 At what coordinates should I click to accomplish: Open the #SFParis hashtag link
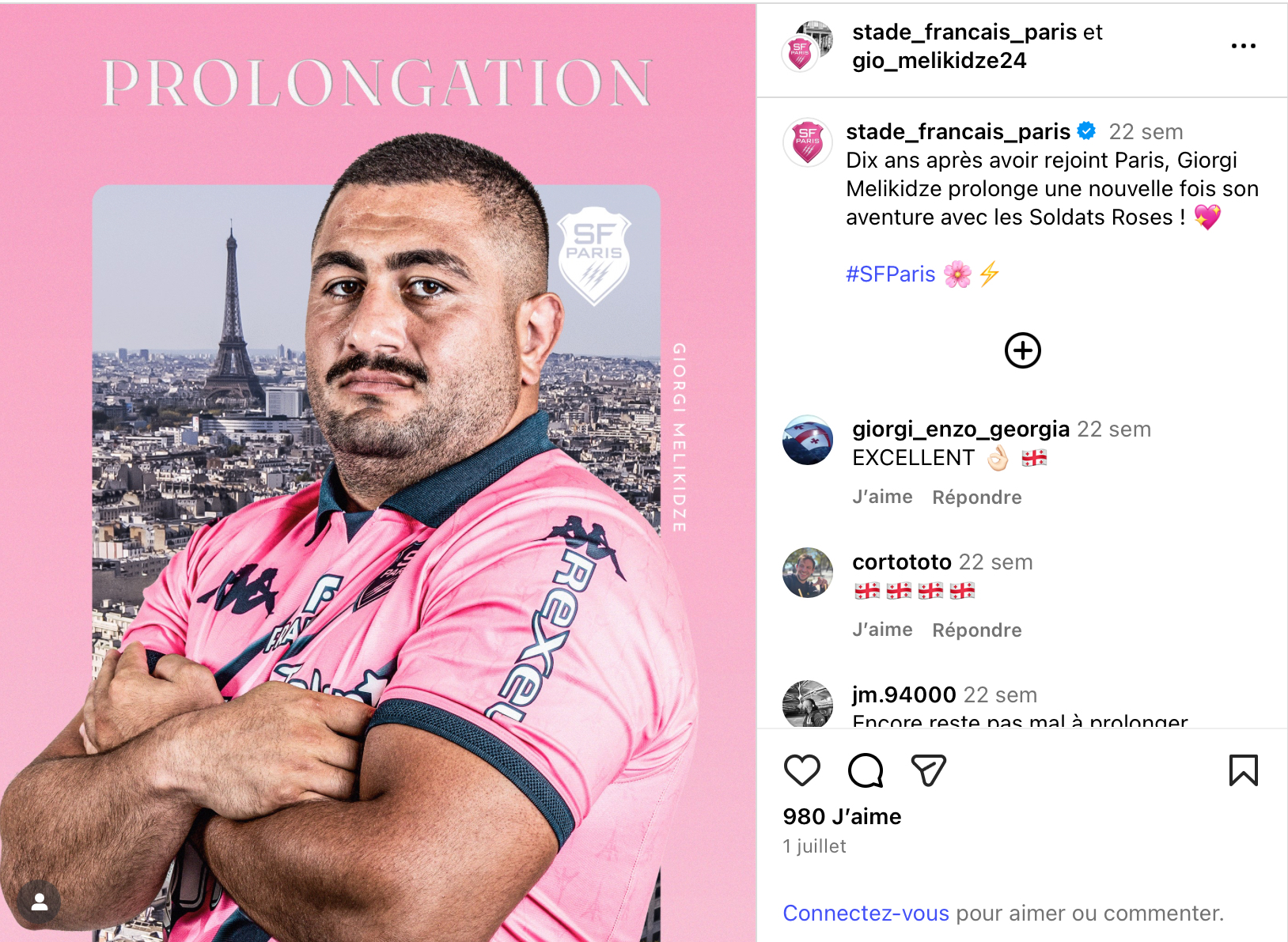pyautogui.click(x=890, y=274)
